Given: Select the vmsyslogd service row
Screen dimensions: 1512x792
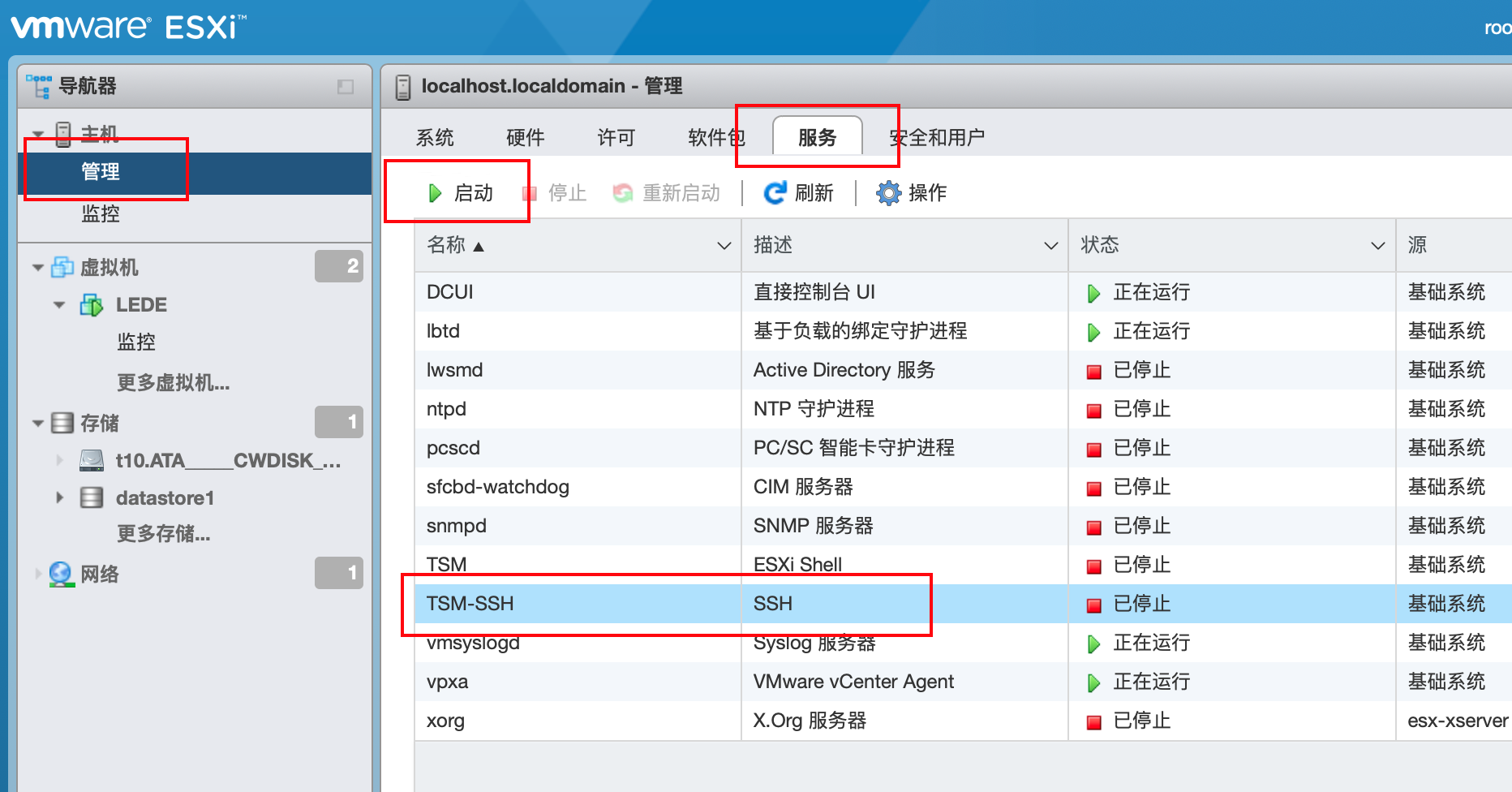Looking at the screenshot, I should click(963, 643).
